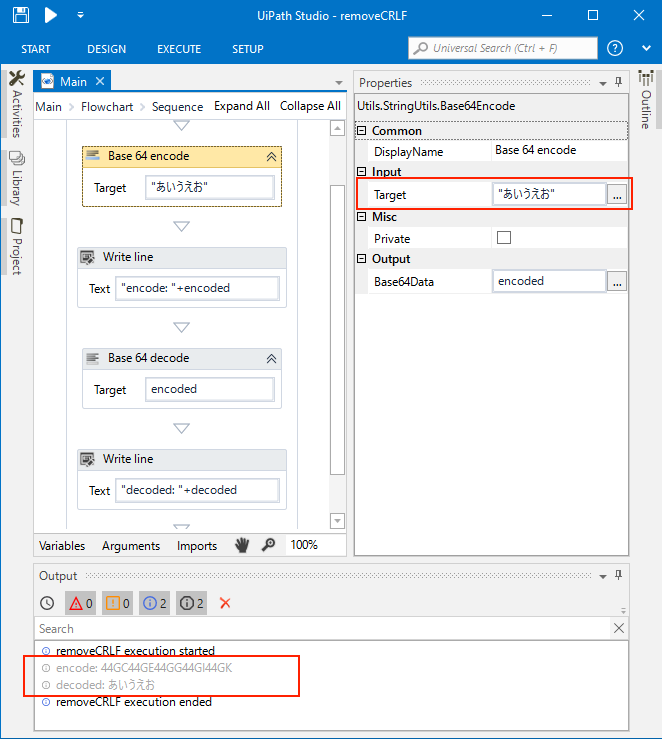Toggle timestamps clock icon in Output
The width and height of the screenshot is (662, 739).
(x=47, y=603)
